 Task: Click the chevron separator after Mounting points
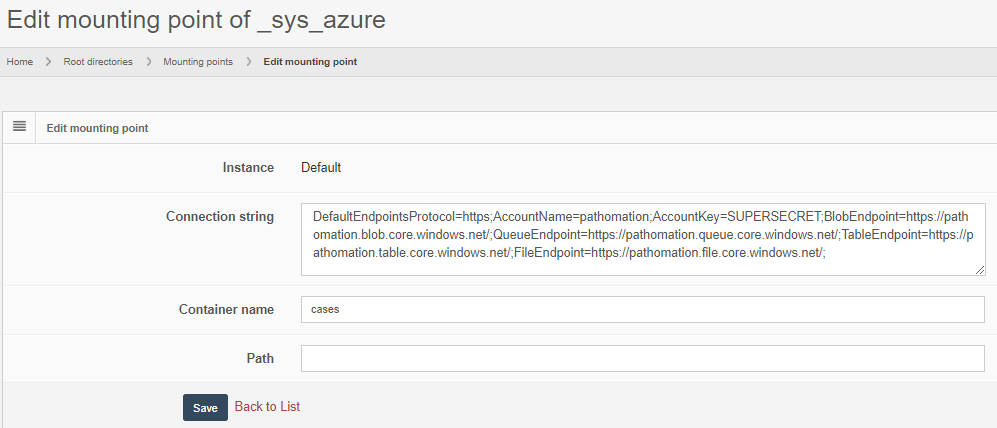click(248, 62)
